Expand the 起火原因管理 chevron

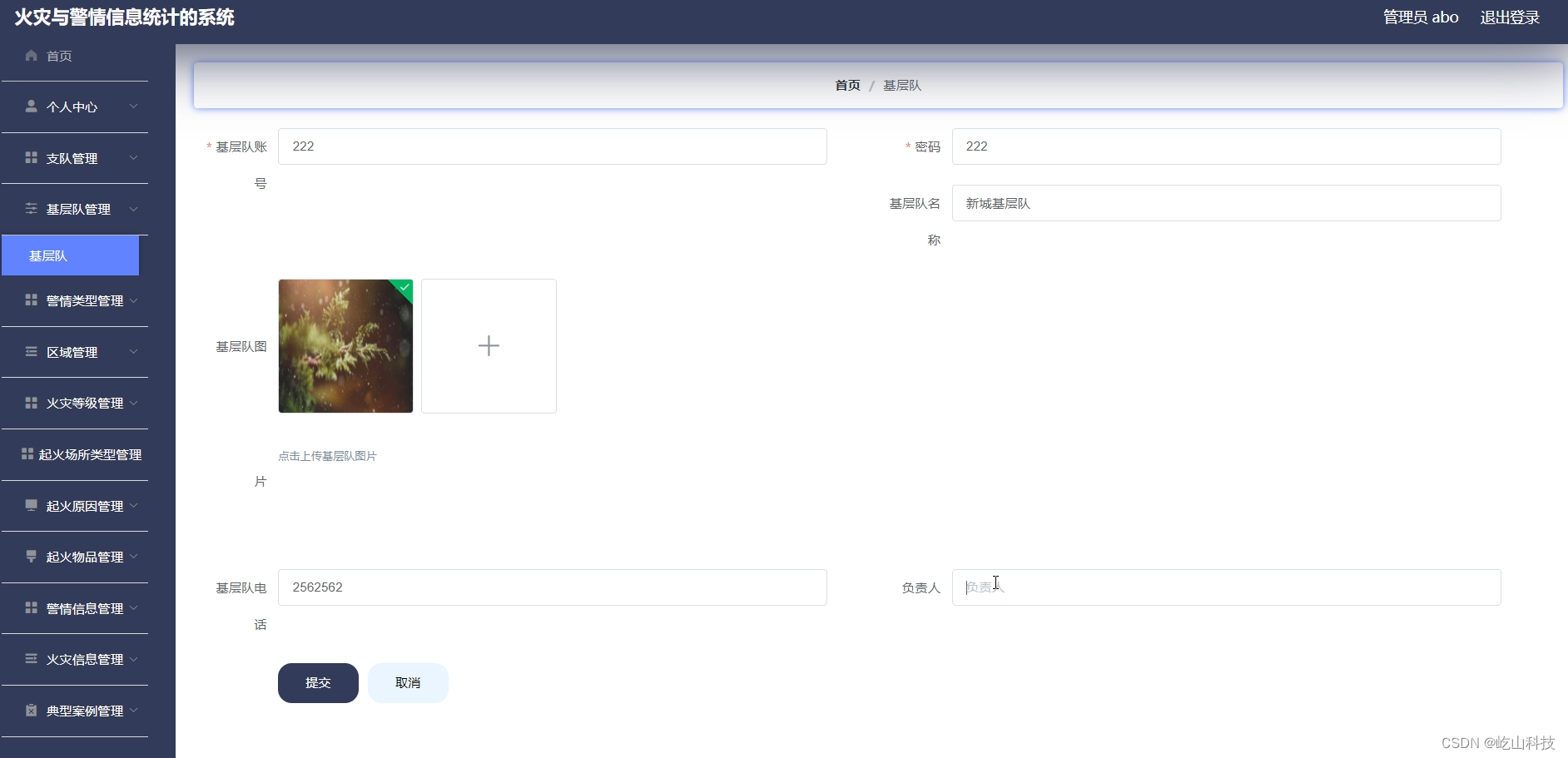(133, 505)
